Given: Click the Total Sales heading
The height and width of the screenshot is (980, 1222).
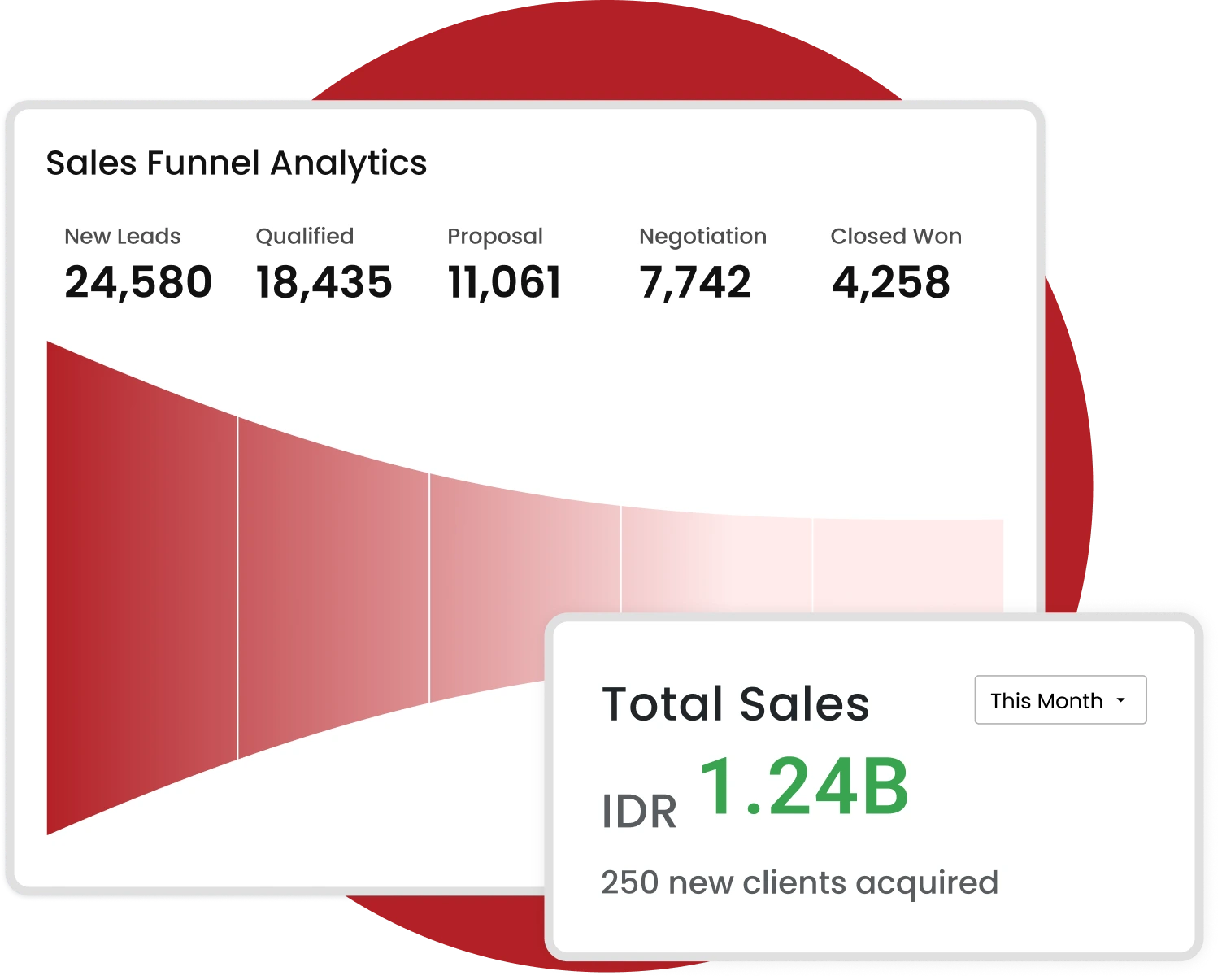Looking at the screenshot, I should pos(735,703).
